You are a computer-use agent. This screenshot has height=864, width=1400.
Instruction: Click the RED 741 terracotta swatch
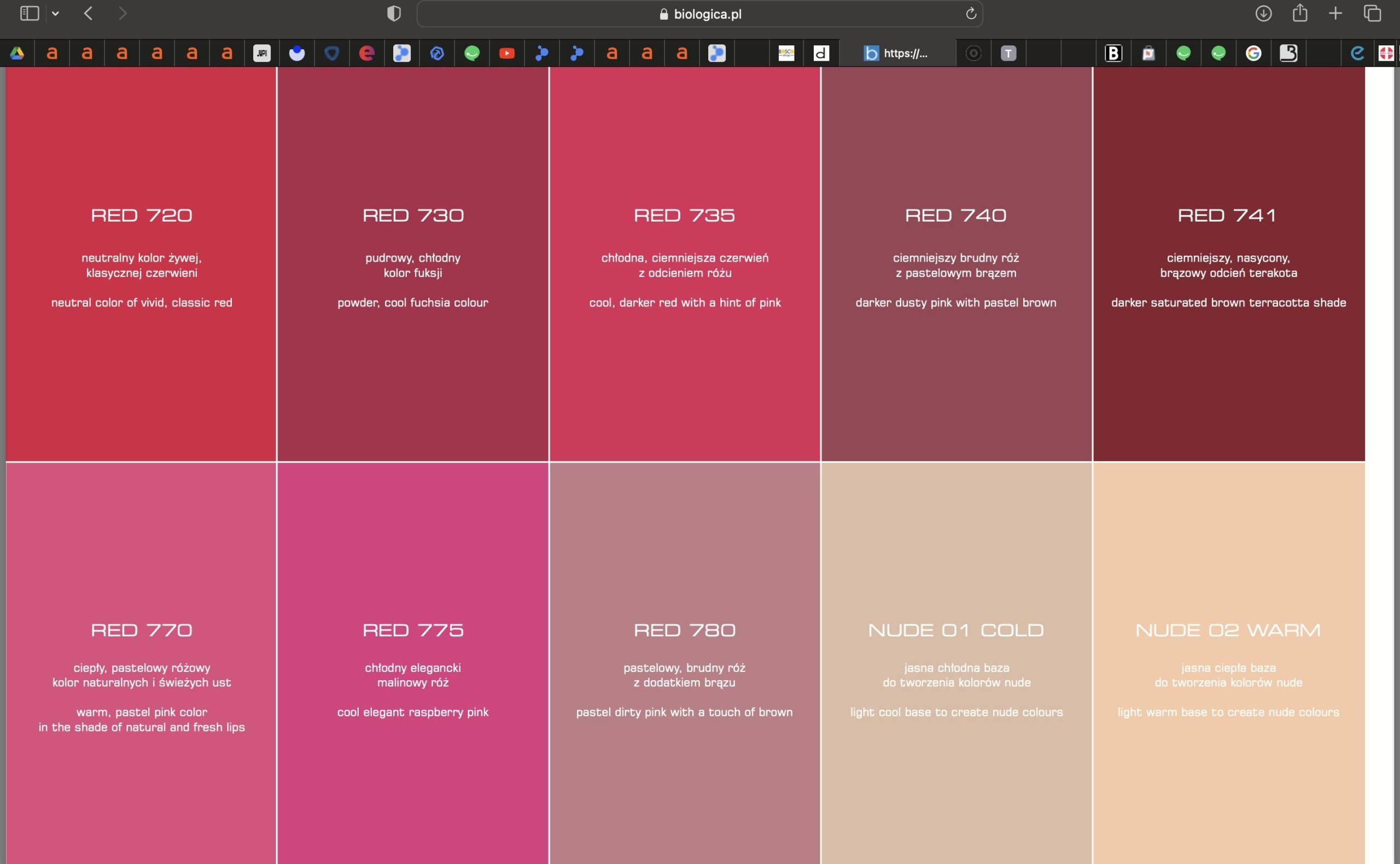point(1228,263)
